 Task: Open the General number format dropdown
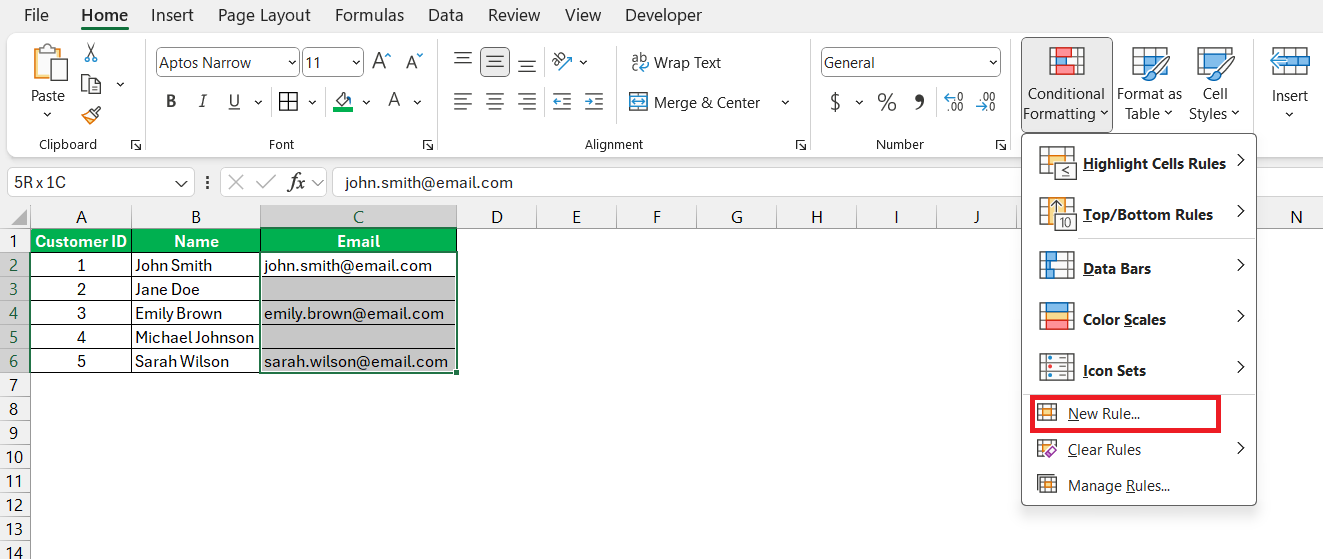[992, 62]
